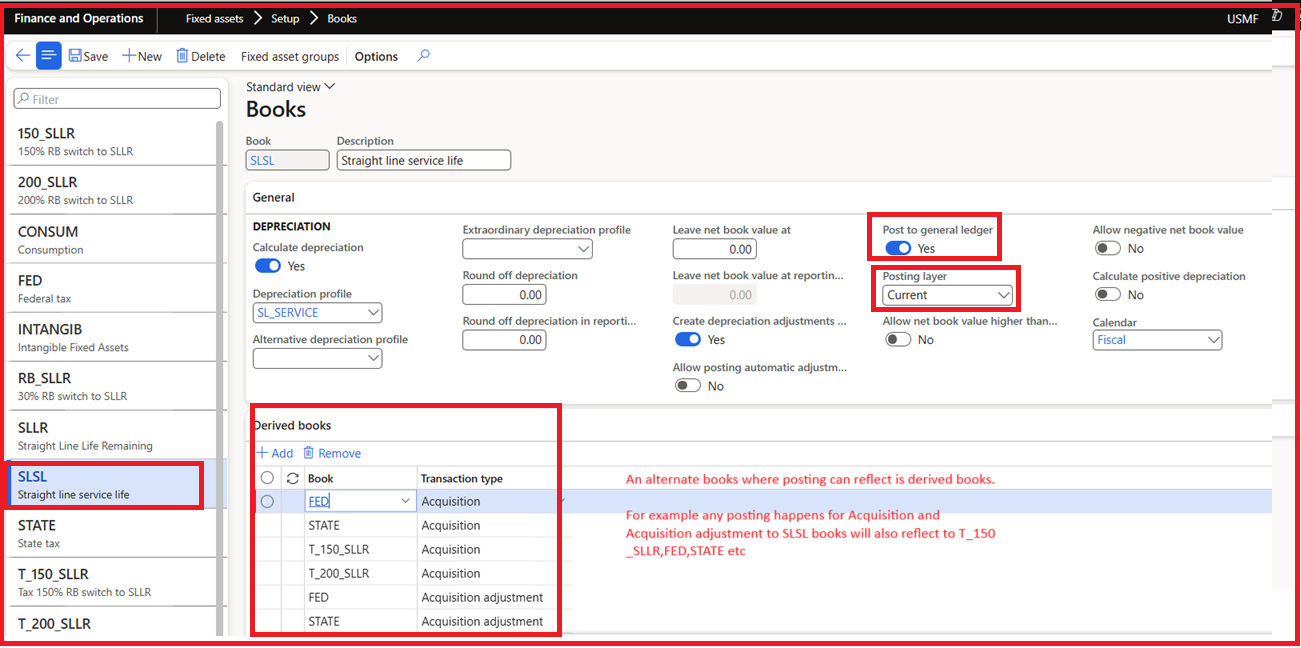The width and height of the screenshot is (1301, 648).
Task: Click the Setup breadcrumb link
Action: coord(285,19)
